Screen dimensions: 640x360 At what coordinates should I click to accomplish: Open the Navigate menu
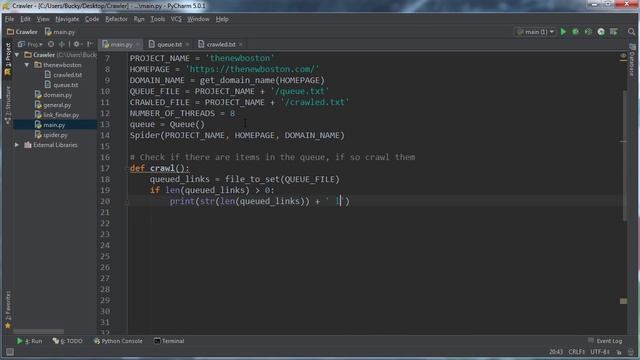point(67,19)
